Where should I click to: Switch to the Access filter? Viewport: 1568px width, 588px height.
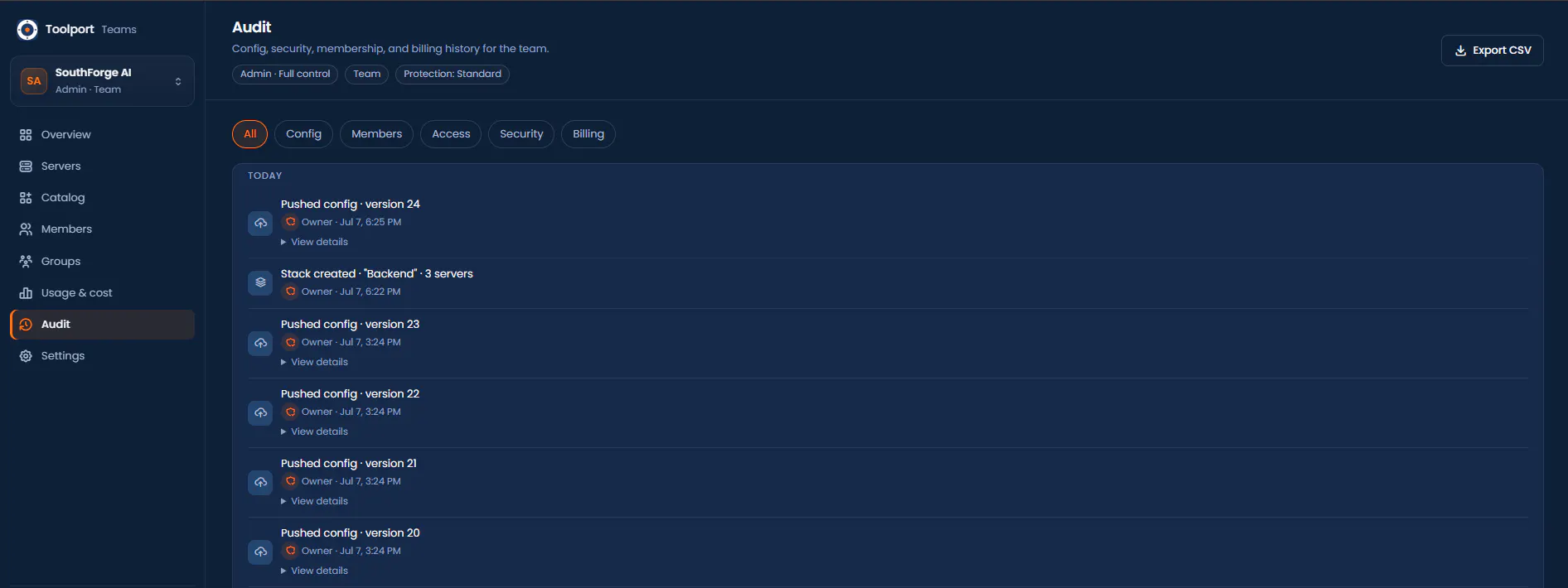pyautogui.click(x=451, y=134)
